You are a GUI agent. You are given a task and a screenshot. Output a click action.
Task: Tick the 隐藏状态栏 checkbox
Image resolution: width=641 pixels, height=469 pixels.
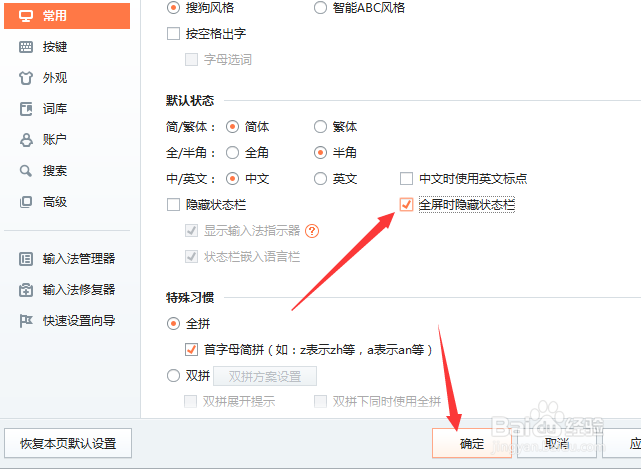173,204
